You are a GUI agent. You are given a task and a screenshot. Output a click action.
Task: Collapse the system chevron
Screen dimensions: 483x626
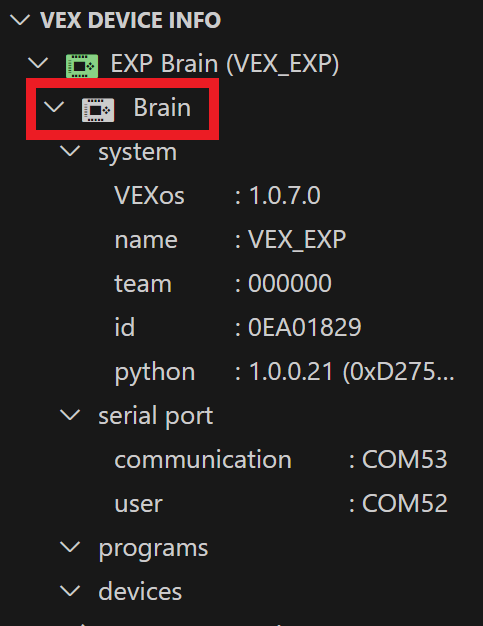click(x=70, y=151)
